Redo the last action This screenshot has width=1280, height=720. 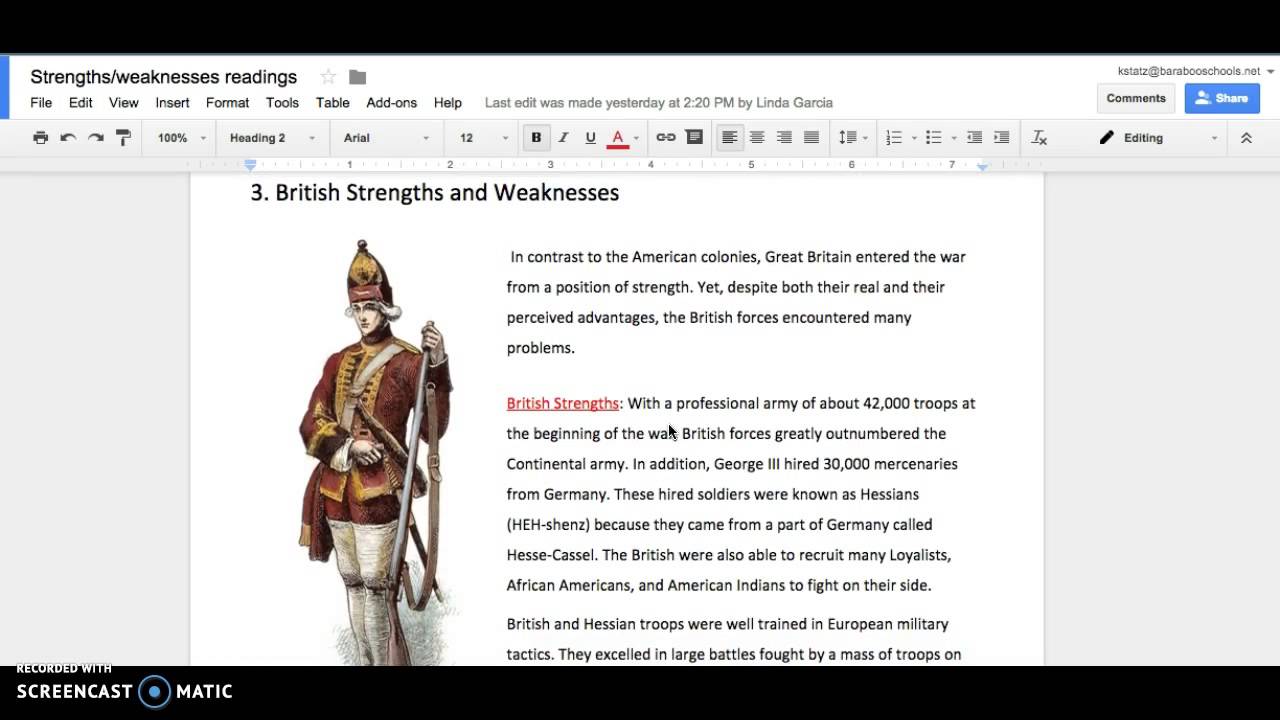pyautogui.click(x=96, y=138)
